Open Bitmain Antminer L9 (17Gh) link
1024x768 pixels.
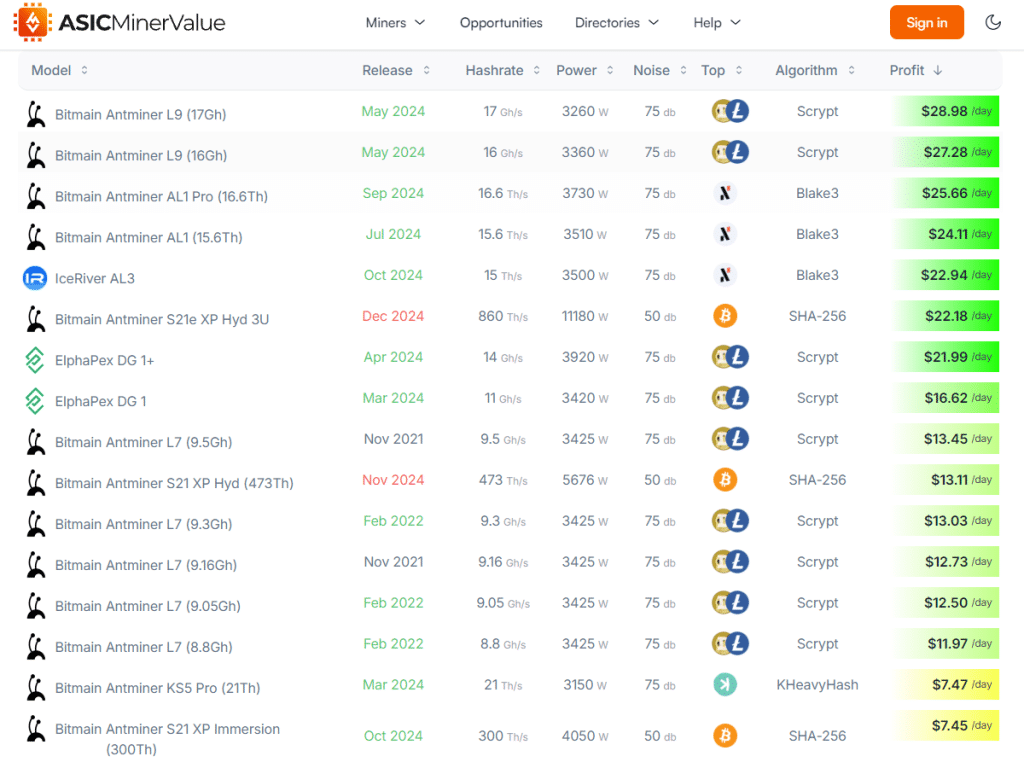click(140, 115)
